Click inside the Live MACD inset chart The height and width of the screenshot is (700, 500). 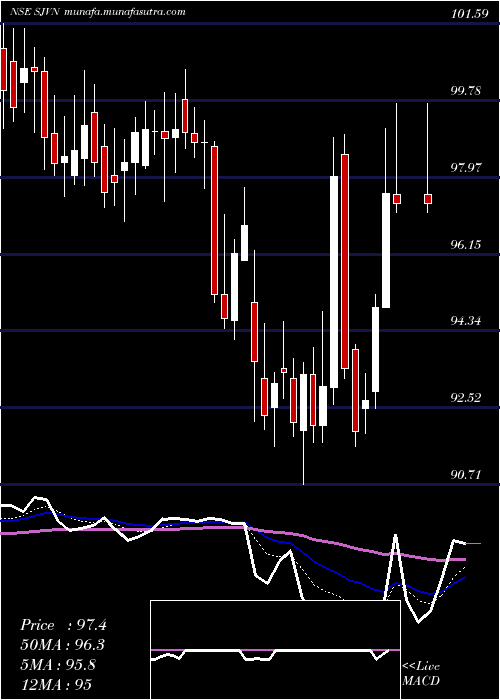(x=275, y=650)
